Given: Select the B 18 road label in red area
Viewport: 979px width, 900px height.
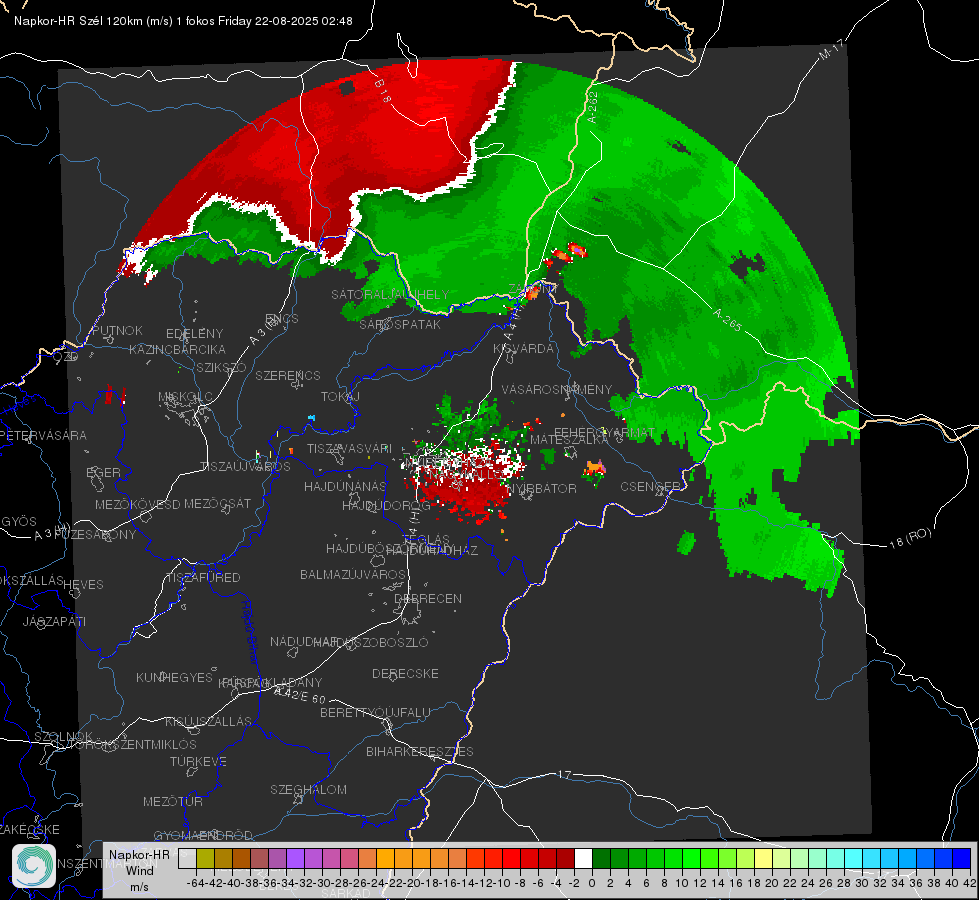Looking at the screenshot, I should click(382, 91).
